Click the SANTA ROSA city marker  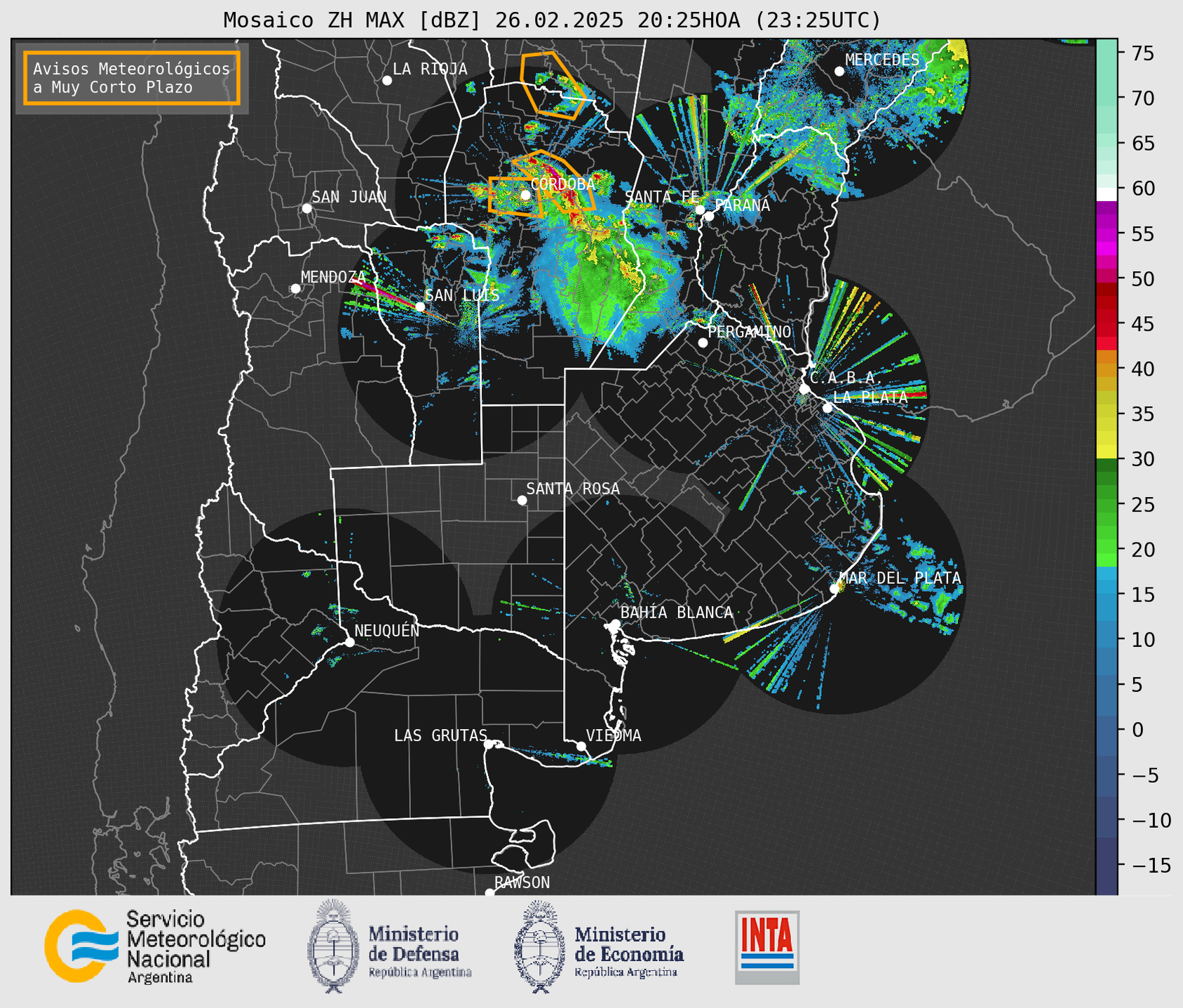(522, 500)
